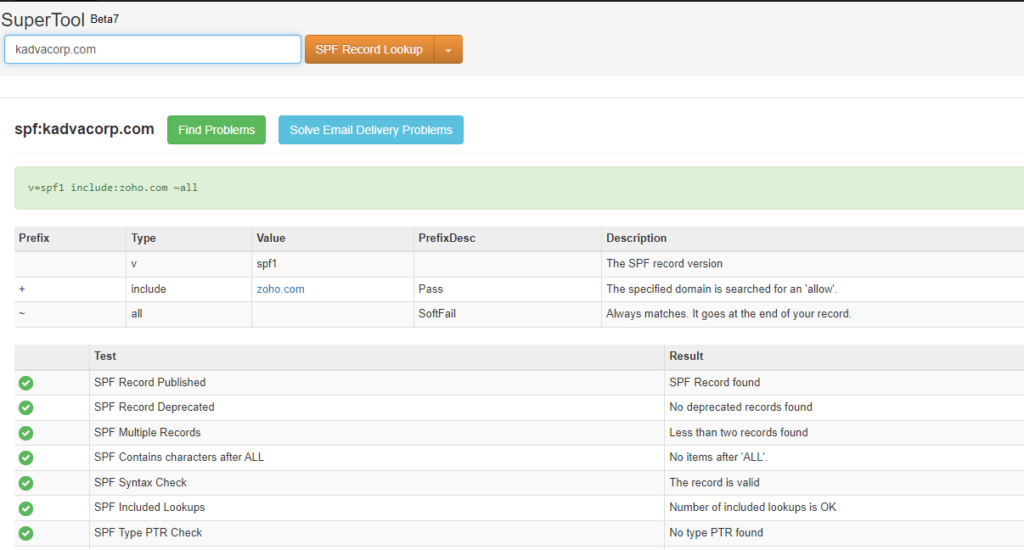Click the Result column header
This screenshot has height=550, width=1024.
tap(686, 356)
